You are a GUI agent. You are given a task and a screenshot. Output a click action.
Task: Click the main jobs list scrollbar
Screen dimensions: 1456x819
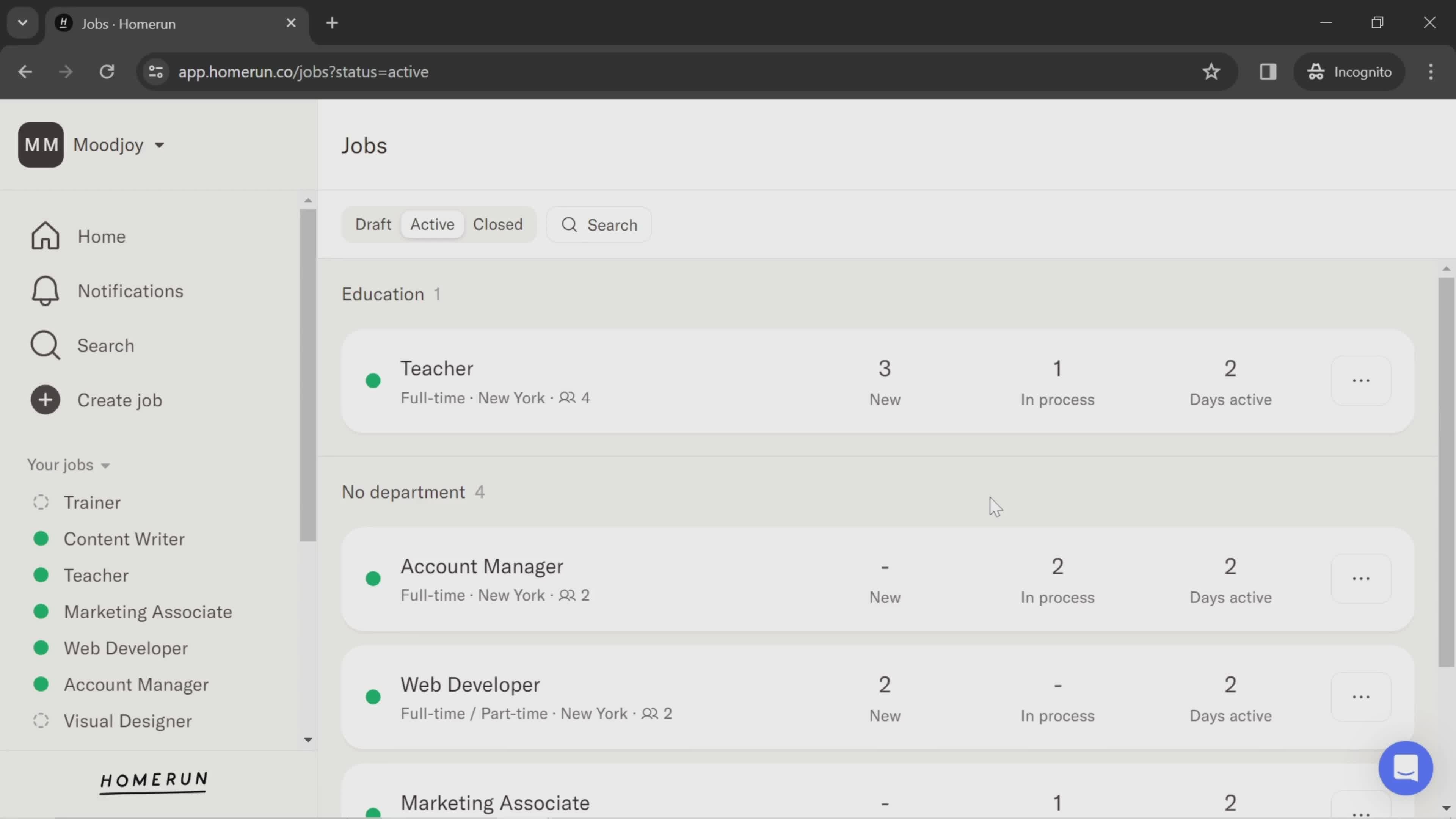pos(1446,472)
